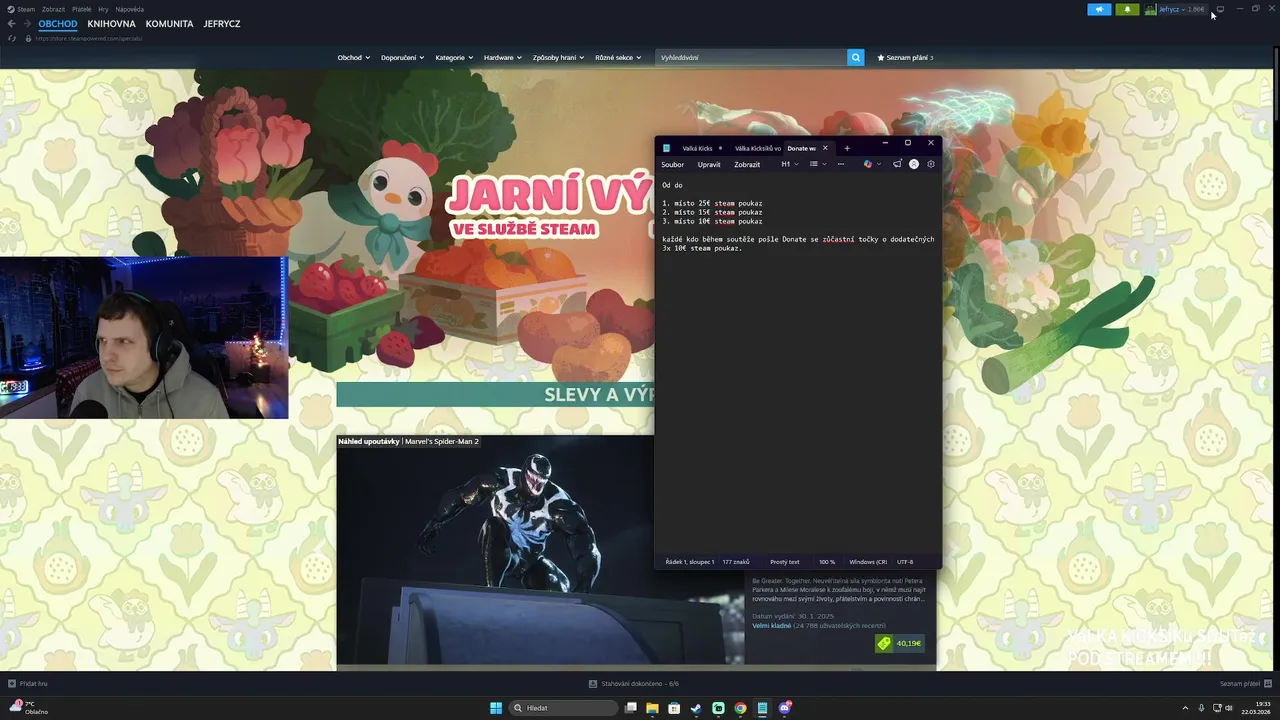Open Task View on taskbar
The height and width of the screenshot is (720, 1280).
pos(631,708)
